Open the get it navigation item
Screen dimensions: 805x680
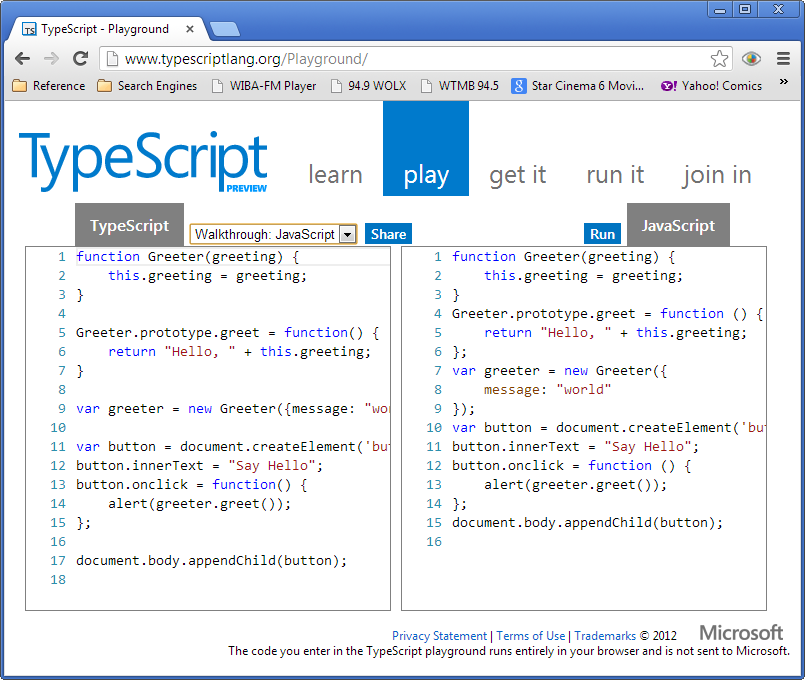tap(518, 175)
